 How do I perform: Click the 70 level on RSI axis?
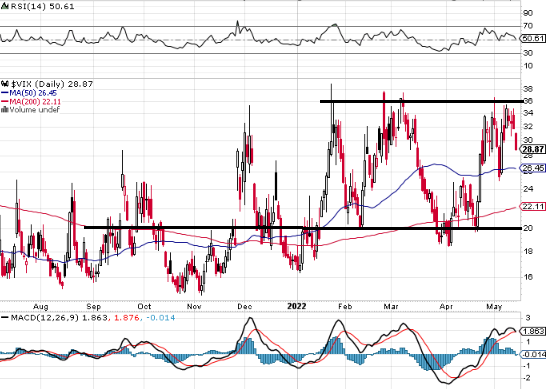528,26
